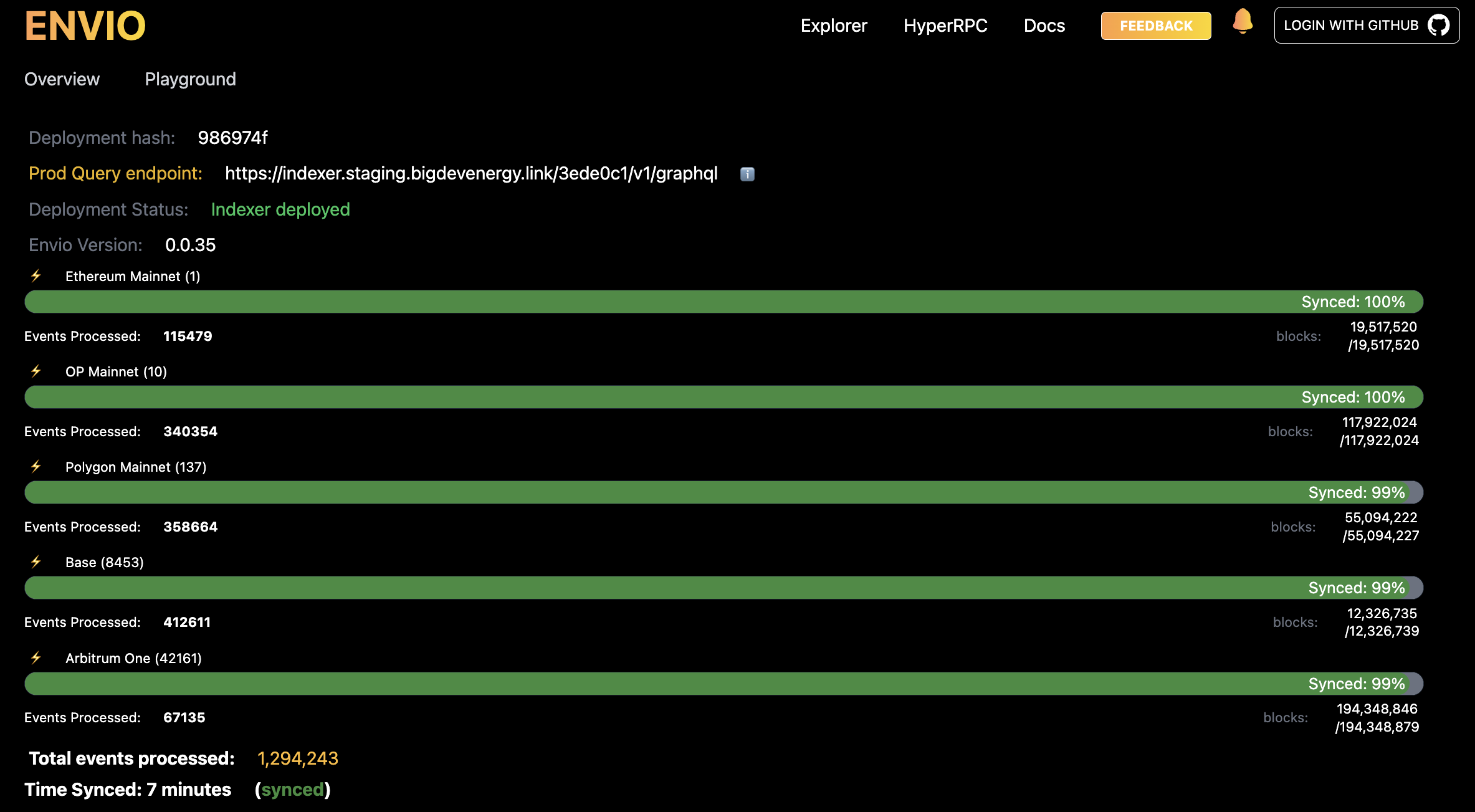Click the Arbitrum One lightning bolt icon
1475x812 pixels.
point(36,657)
